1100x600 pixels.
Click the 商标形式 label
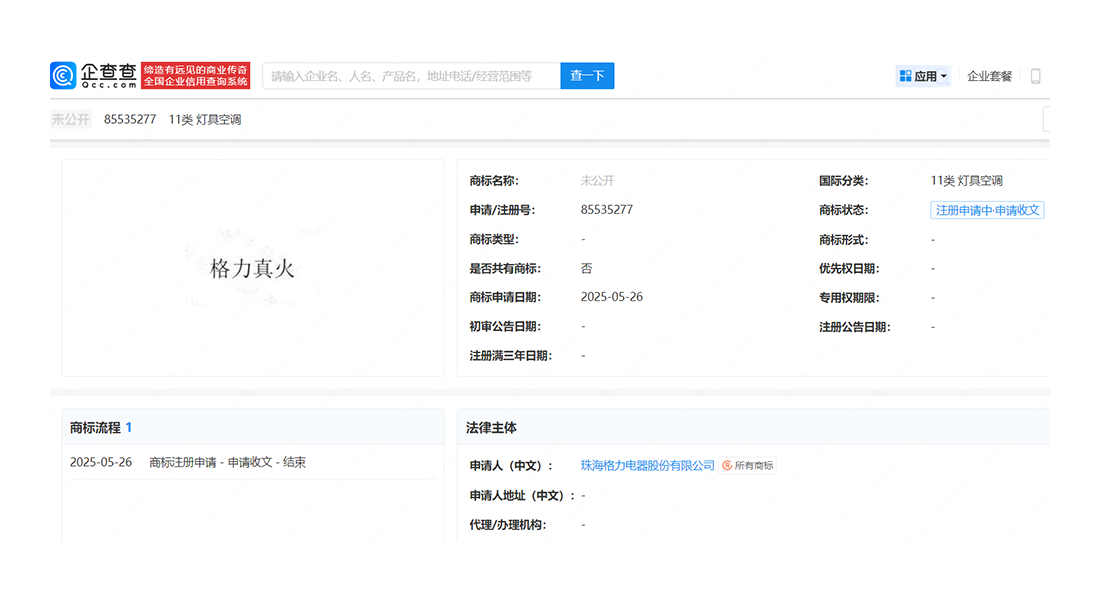(843, 240)
